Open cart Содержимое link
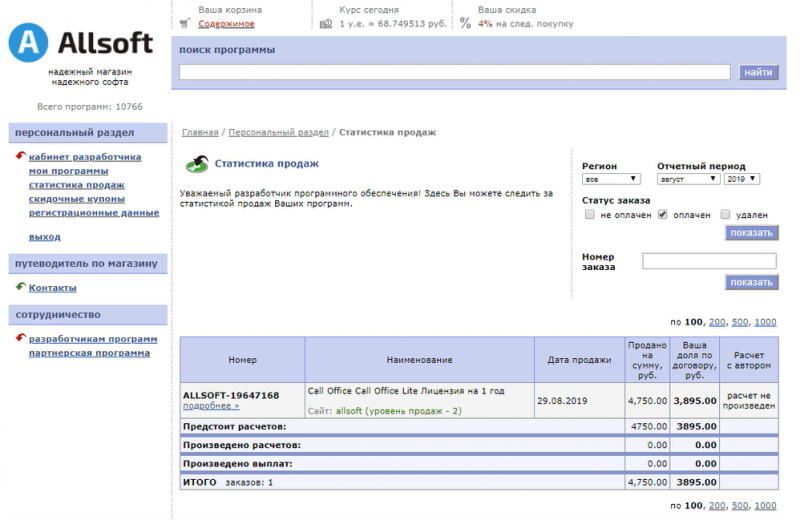800x520 pixels. (x=226, y=23)
